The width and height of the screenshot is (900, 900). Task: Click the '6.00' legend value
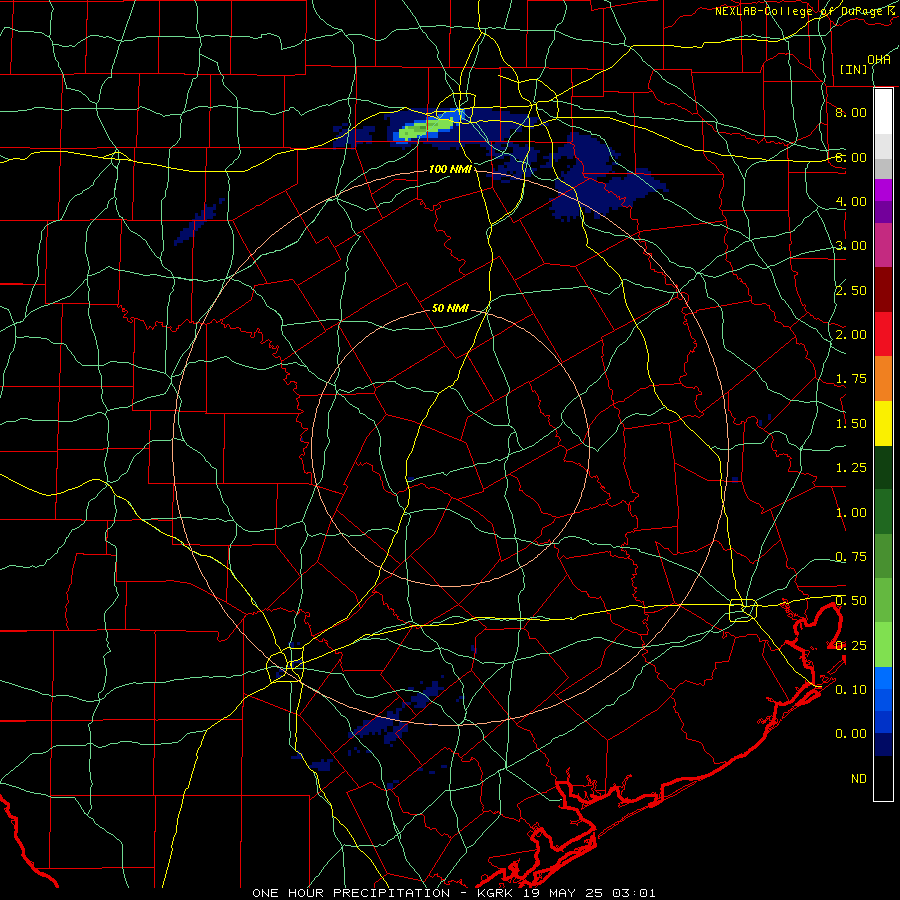851,157
